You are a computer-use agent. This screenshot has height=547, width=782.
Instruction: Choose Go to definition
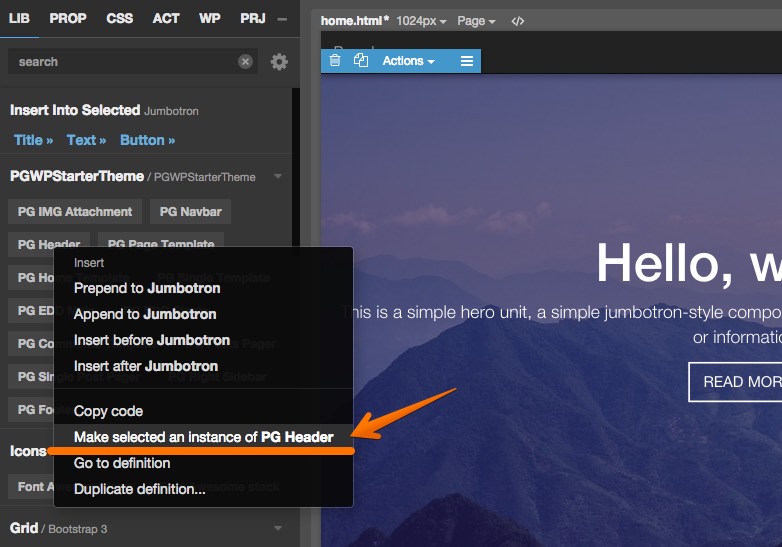coord(203,463)
